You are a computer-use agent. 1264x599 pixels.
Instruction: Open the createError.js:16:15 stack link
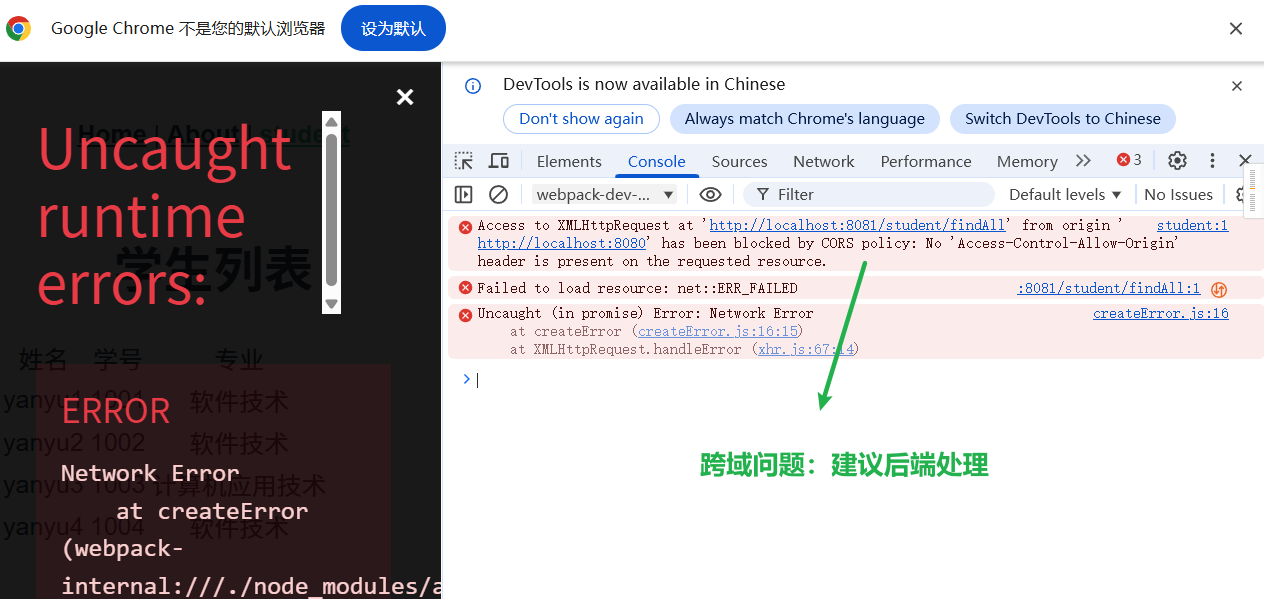point(717,331)
